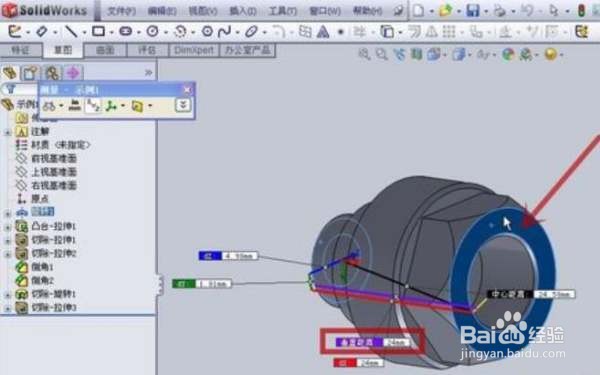Switch to the 特征 tab

[x=21, y=50]
